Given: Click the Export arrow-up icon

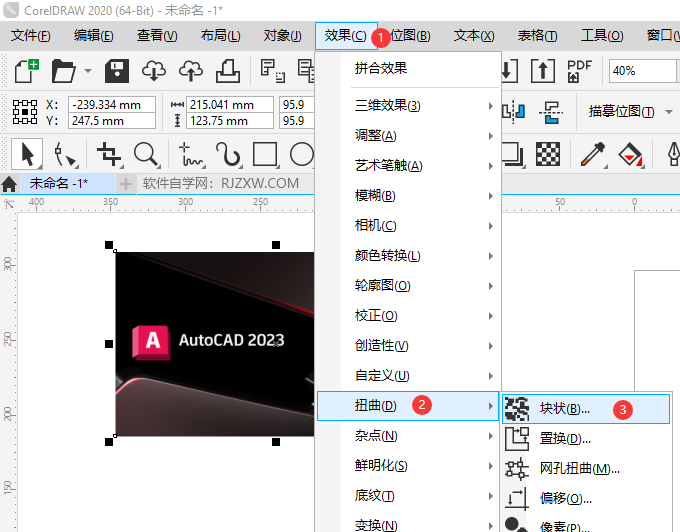Looking at the screenshot, I should coord(543,71).
